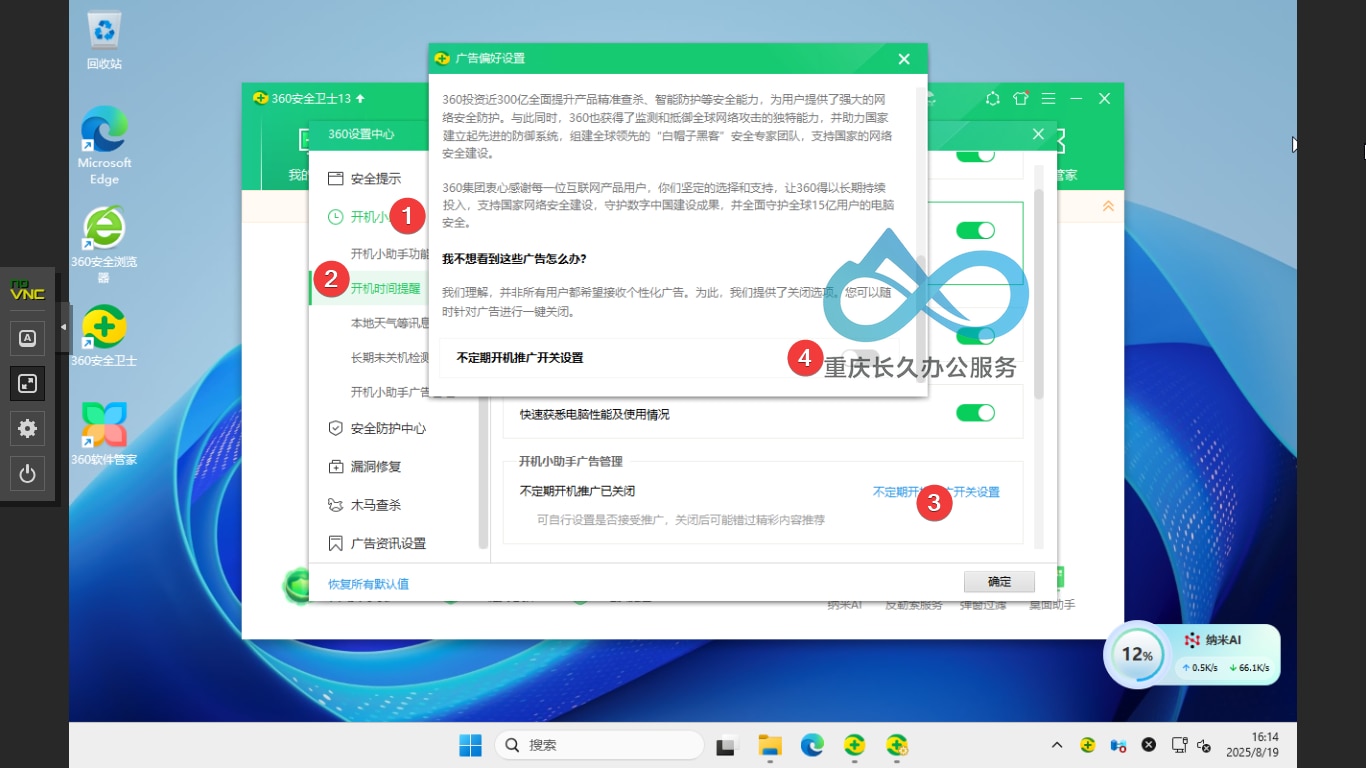Open Recycle Bin desktop icon
The height and width of the screenshot is (768, 1366).
[x=104, y=41]
